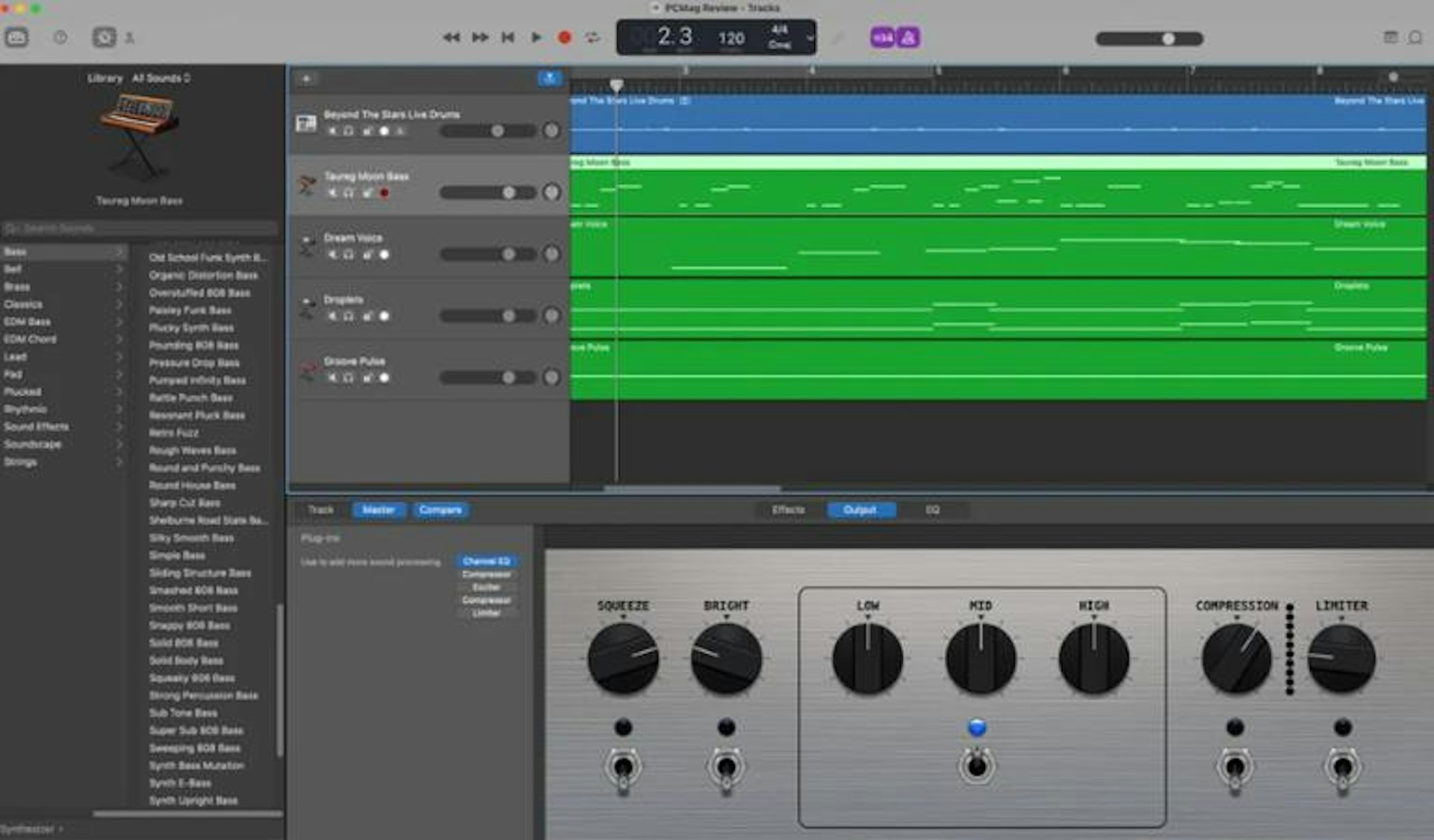Toggle the Compare button in Smart Controls

pos(441,510)
